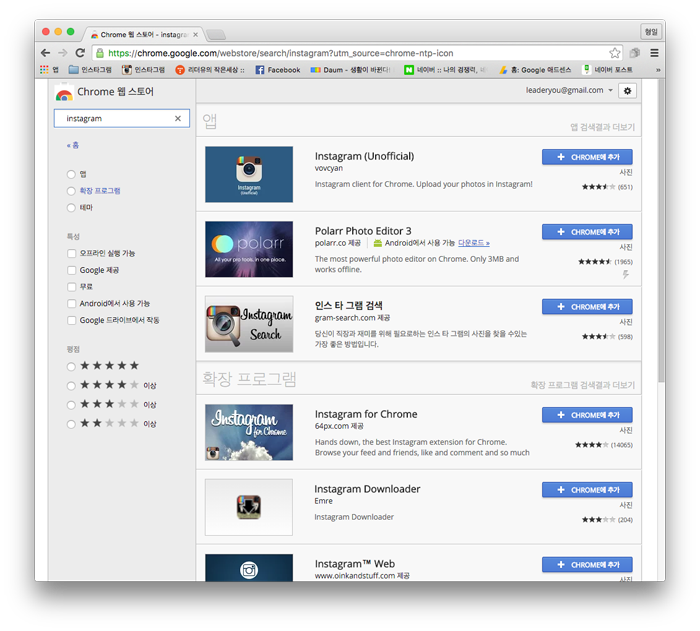Open the Instagram Downloader thumbnail

pyautogui.click(x=249, y=507)
